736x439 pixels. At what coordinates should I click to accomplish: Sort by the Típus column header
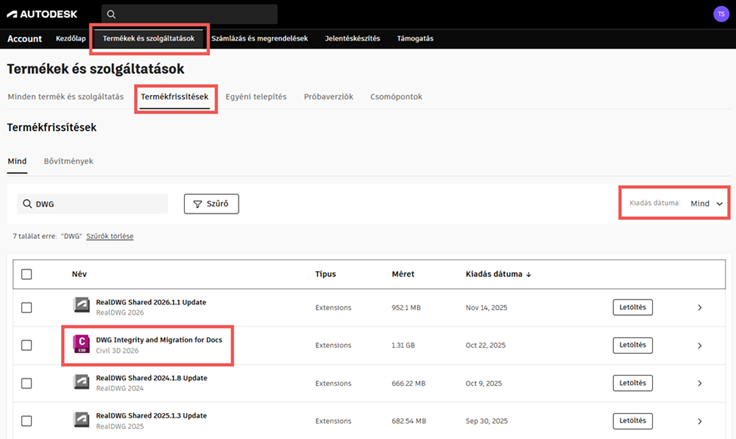pyautogui.click(x=325, y=274)
